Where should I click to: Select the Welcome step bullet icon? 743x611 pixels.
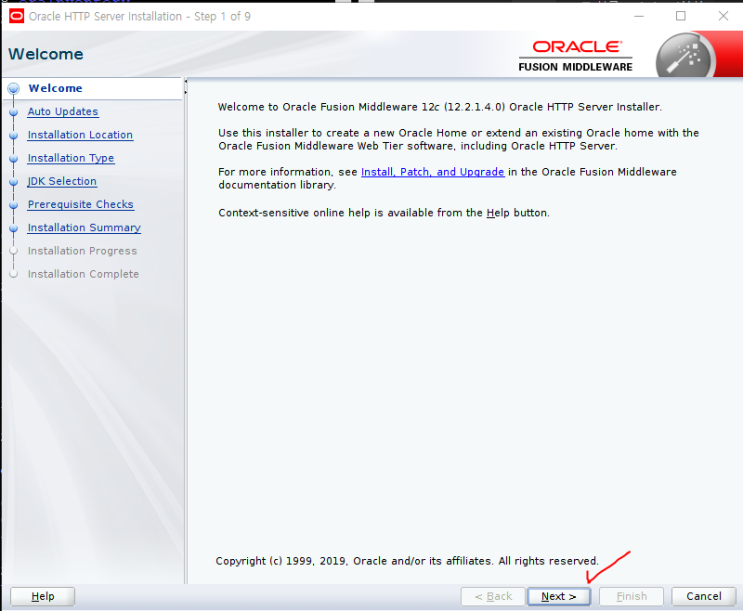(x=14, y=89)
